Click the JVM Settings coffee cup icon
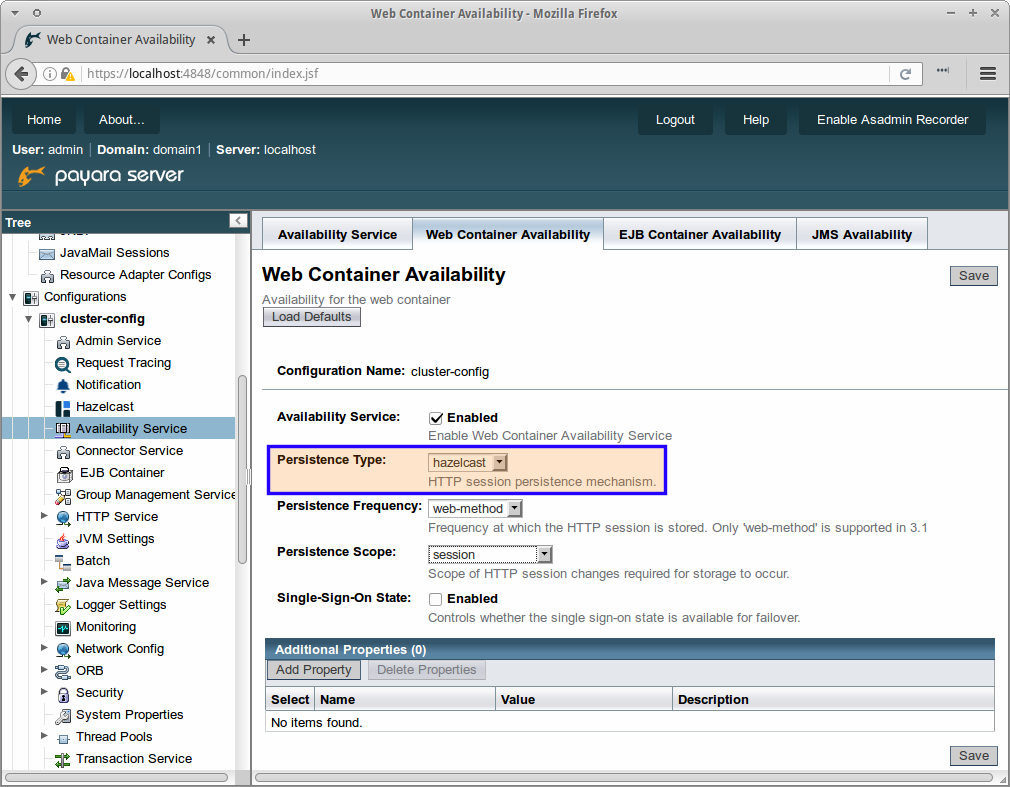The image size is (1010, 787). (x=63, y=539)
